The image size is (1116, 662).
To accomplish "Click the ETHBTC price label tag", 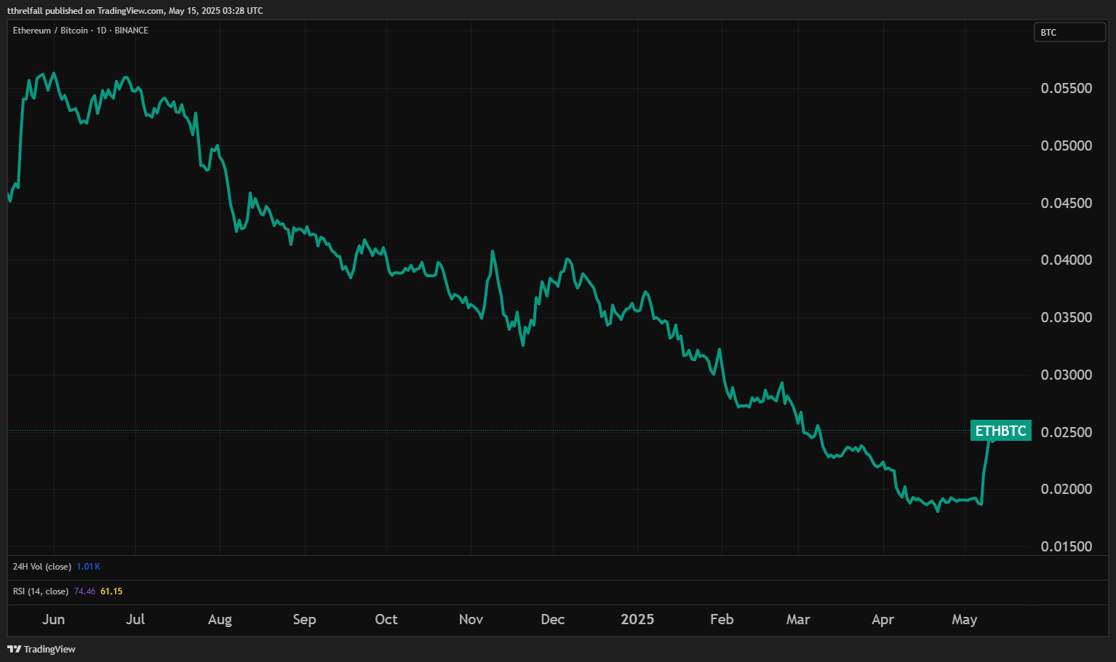I will point(1000,431).
